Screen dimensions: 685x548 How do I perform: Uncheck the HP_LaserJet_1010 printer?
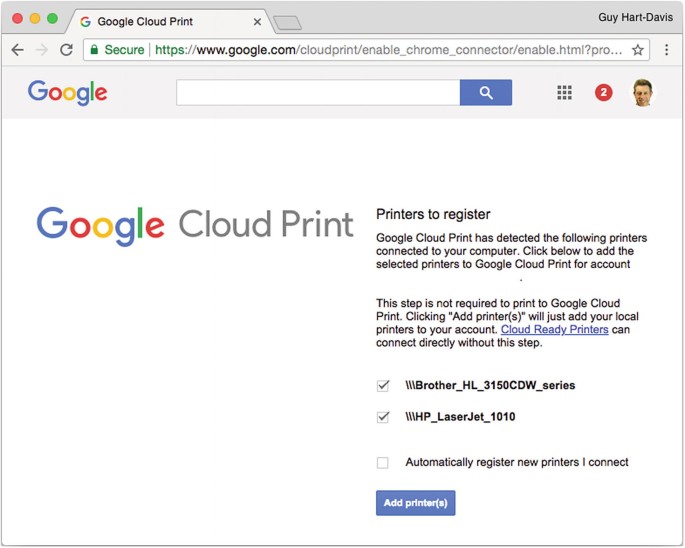(383, 417)
